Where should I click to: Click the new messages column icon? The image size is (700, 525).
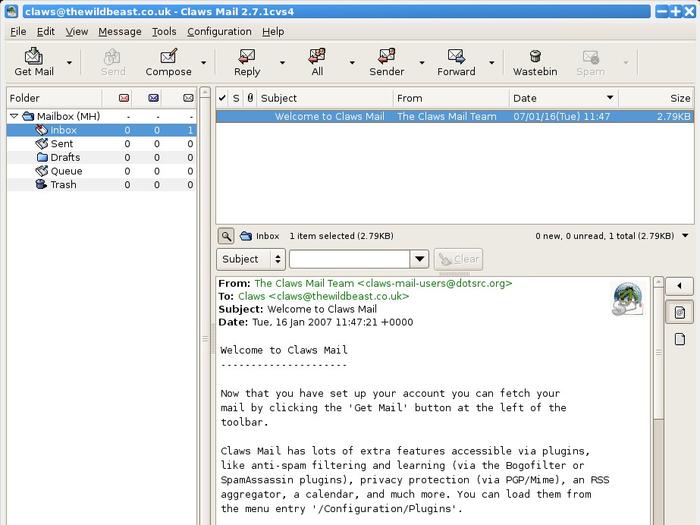124,98
